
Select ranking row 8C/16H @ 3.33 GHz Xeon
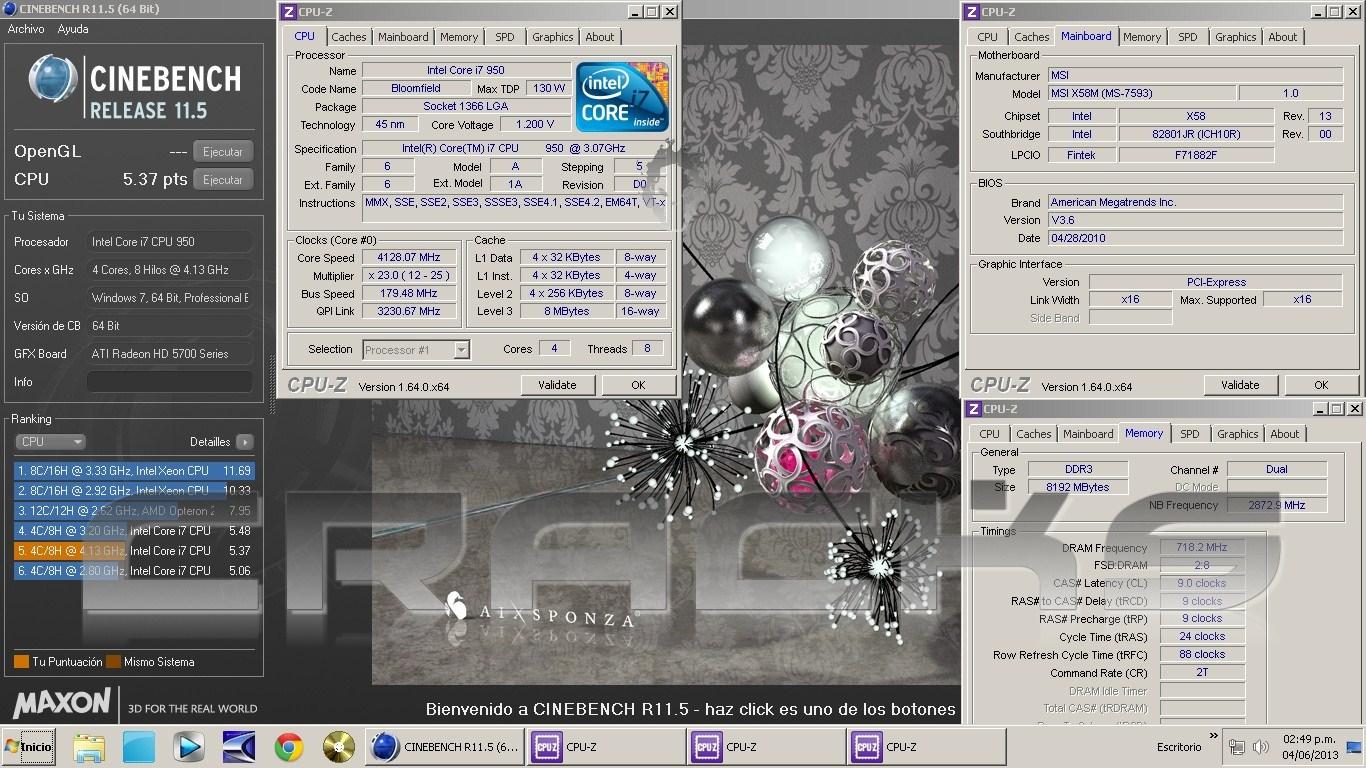135,471
